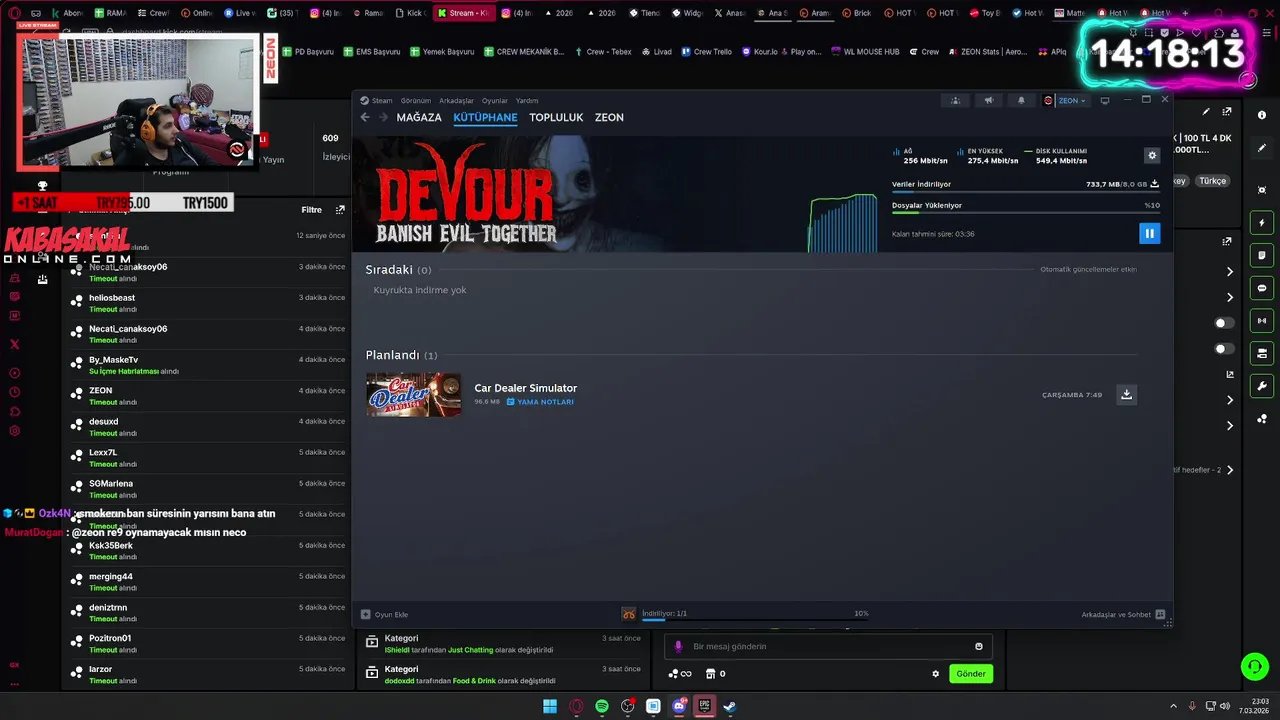Open Oyunlar menu
Image resolution: width=1280 pixels, height=720 pixels.
pyautogui.click(x=495, y=100)
